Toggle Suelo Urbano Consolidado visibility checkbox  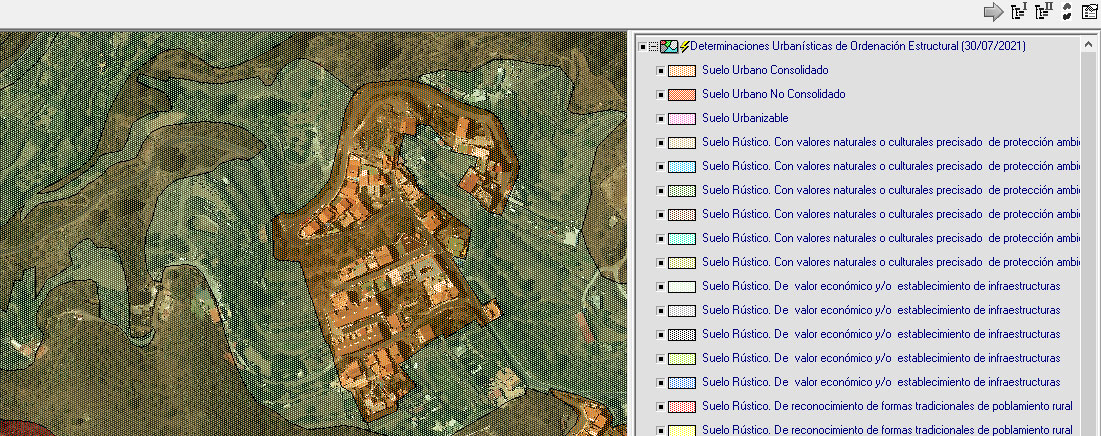(660, 71)
